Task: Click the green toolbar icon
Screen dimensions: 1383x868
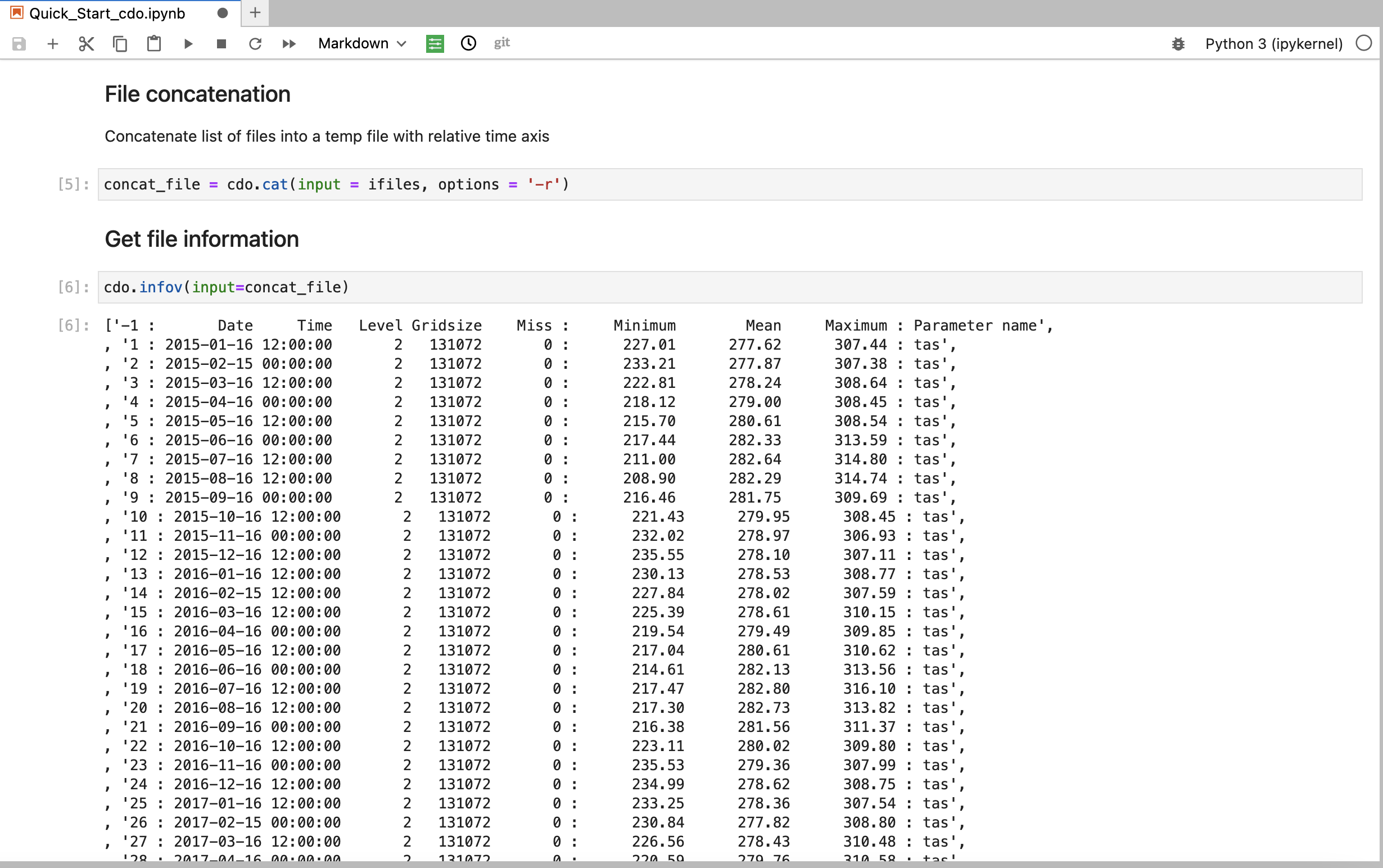Action: pos(435,44)
